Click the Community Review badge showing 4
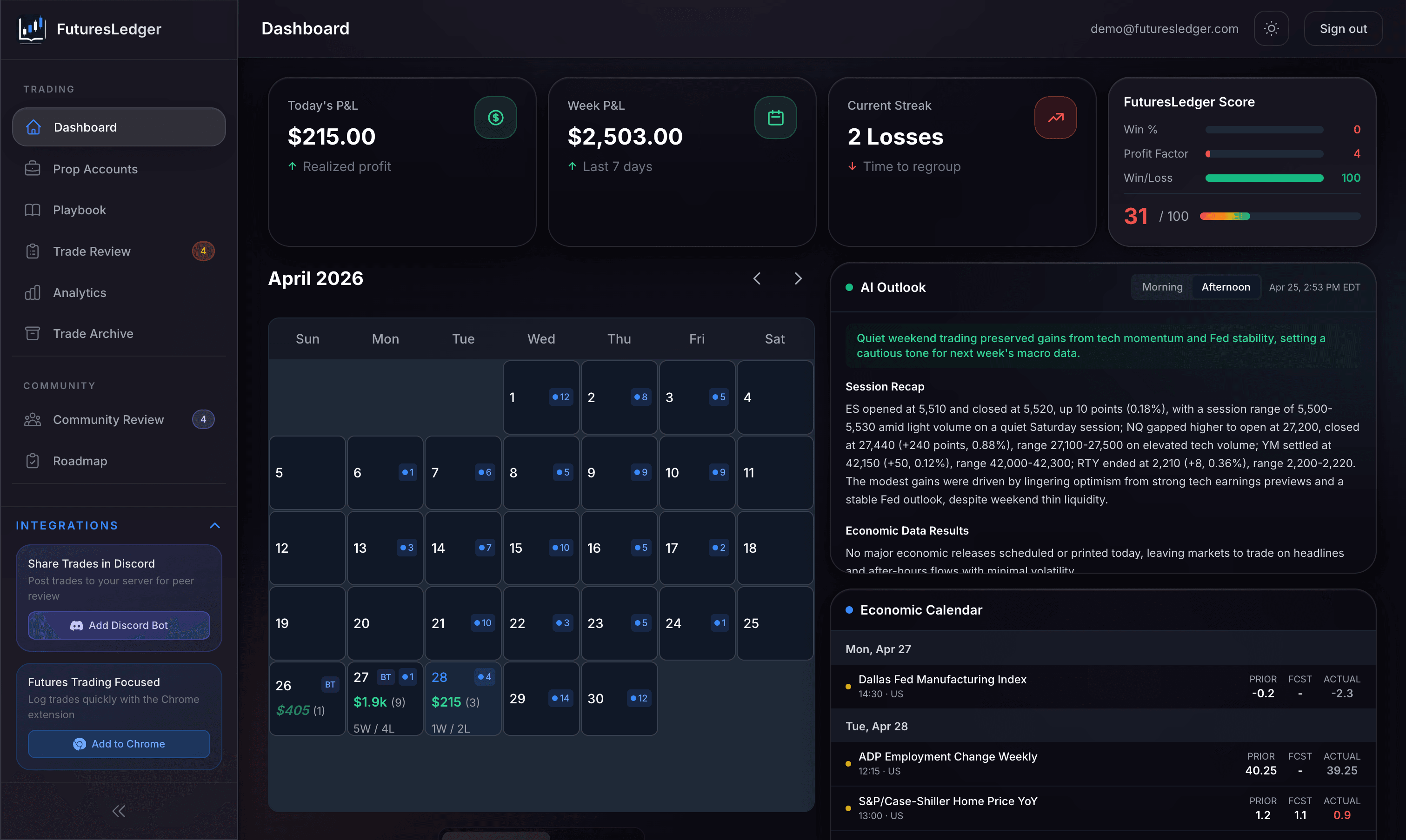 (x=203, y=419)
